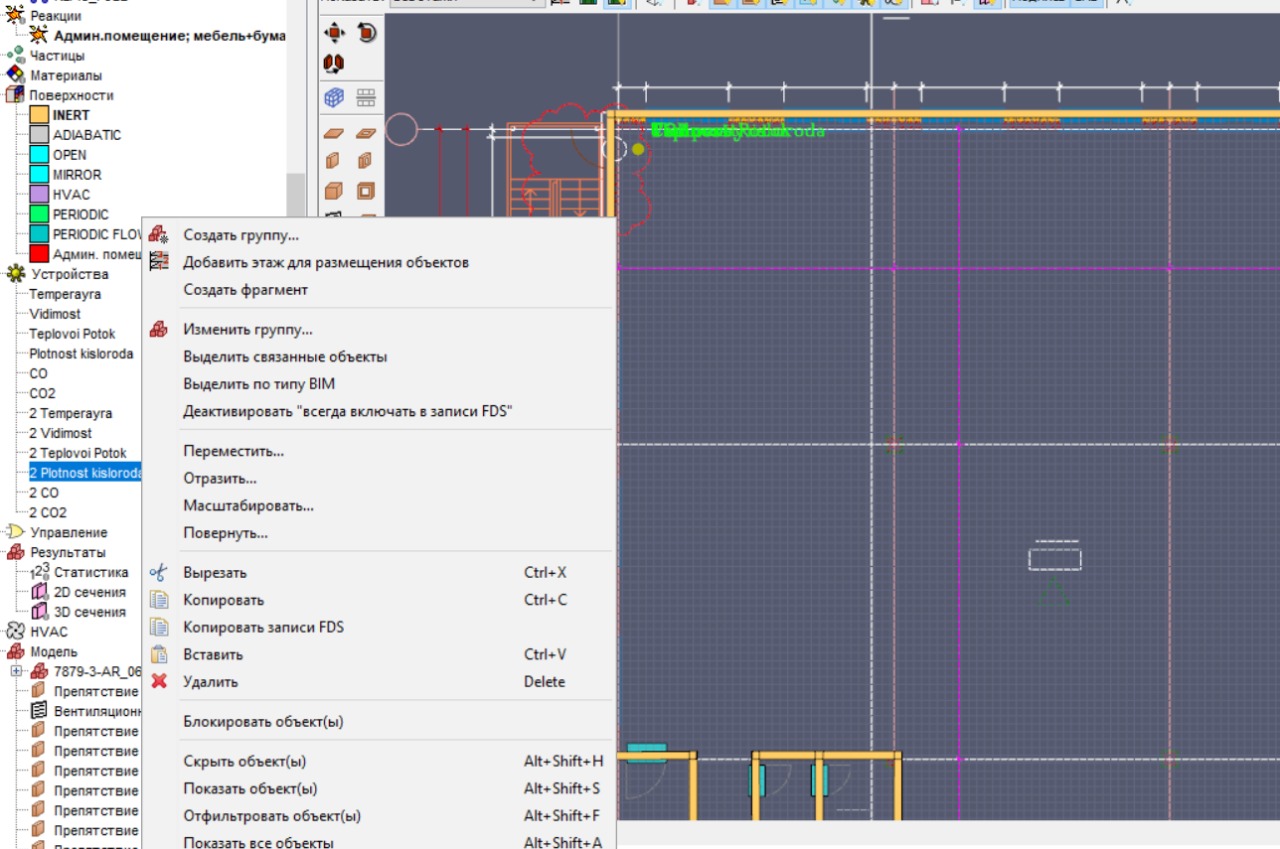Select the blue Mesh drawing tool
The width and height of the screenshot is (1280, 849).
click(x=334, y=97)
